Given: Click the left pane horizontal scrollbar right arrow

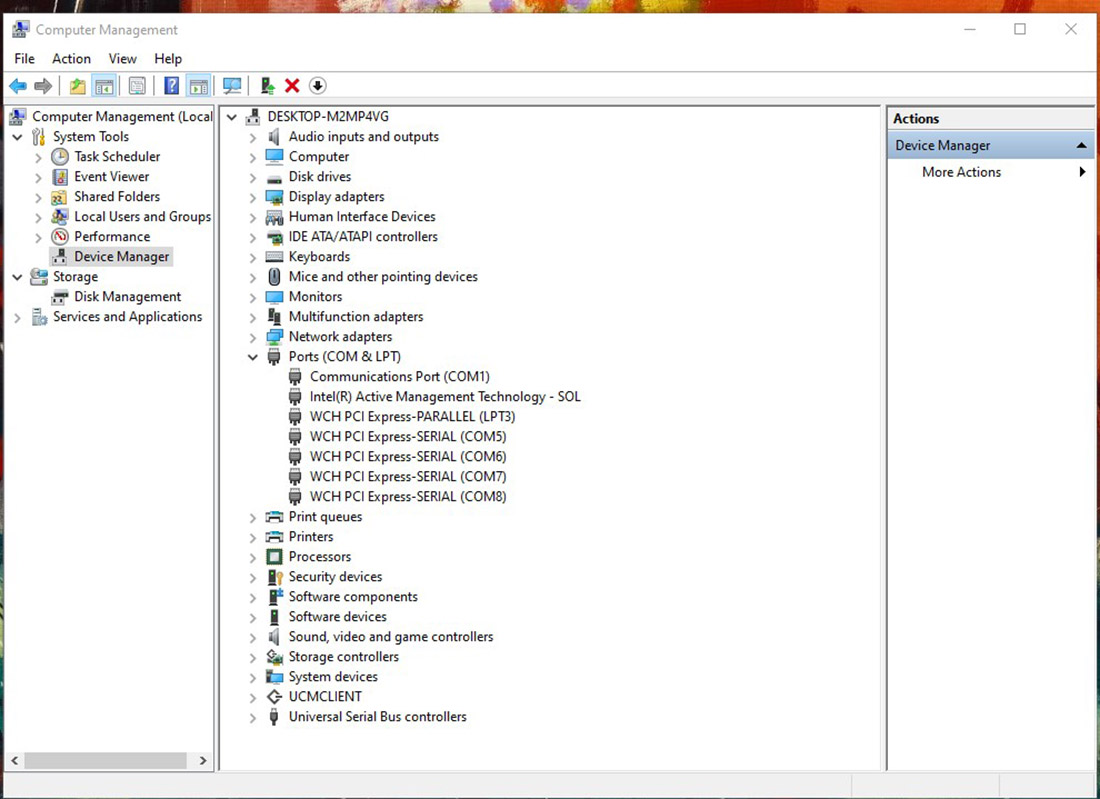Looking at the screenshot, I should [x=203, y=761].
